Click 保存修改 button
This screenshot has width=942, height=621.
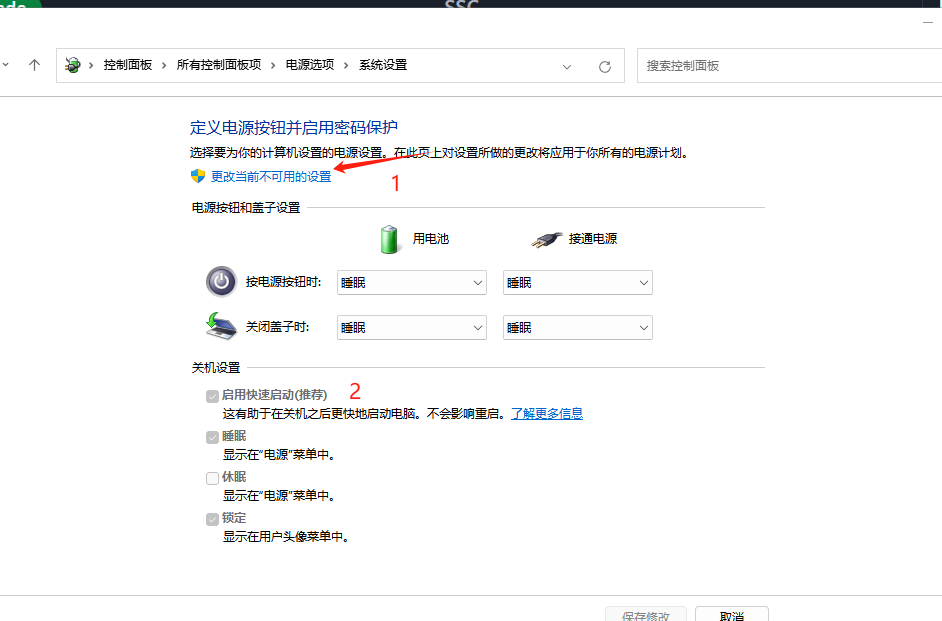pyautogui.click(x=646, y=614)
